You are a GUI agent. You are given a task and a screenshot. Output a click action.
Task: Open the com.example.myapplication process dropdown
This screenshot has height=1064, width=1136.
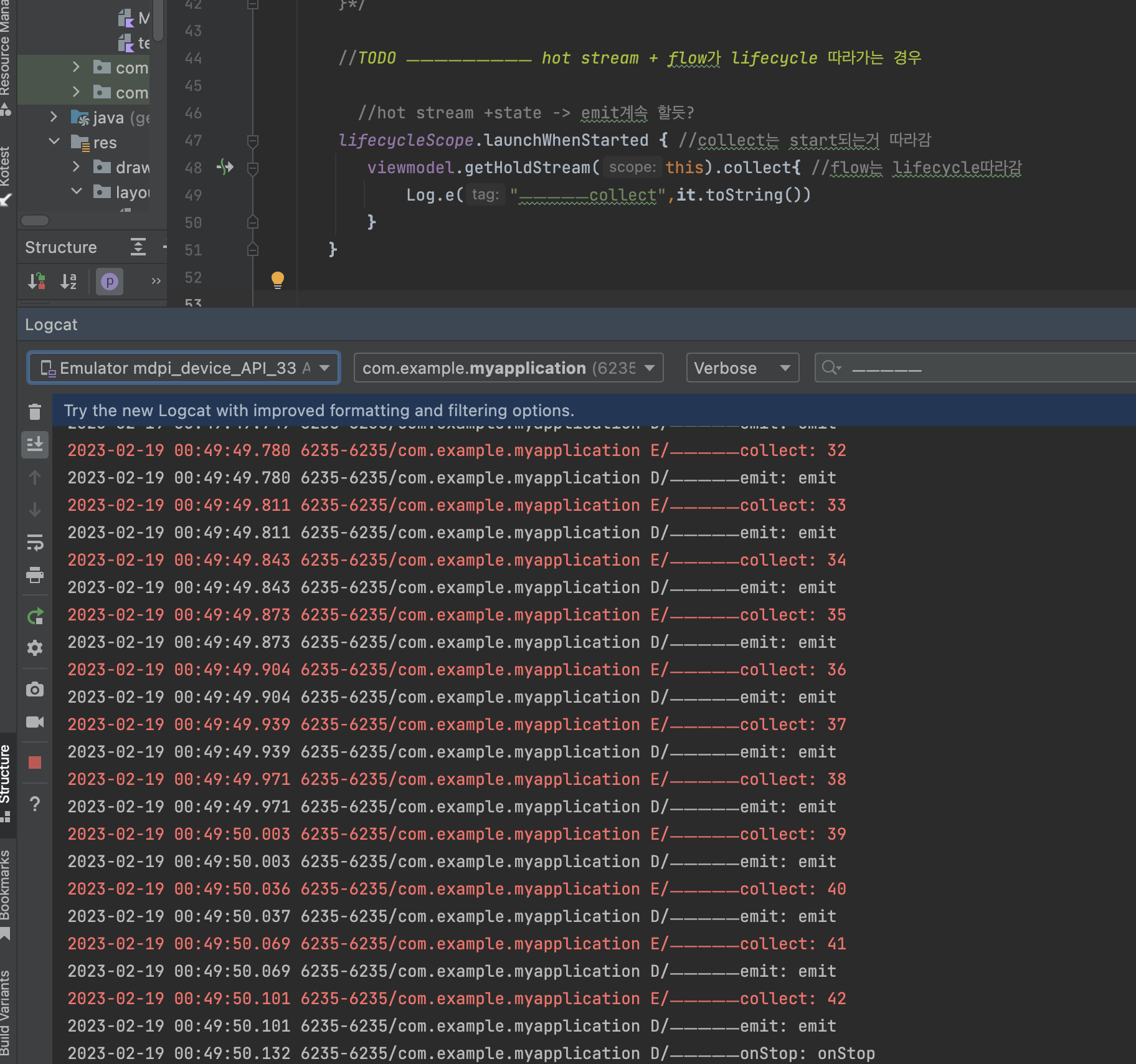click(508, 368)
